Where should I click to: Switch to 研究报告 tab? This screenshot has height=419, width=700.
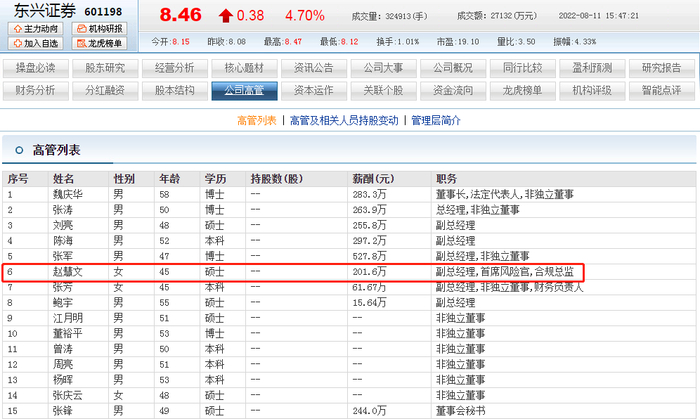(x=662, y=68)
